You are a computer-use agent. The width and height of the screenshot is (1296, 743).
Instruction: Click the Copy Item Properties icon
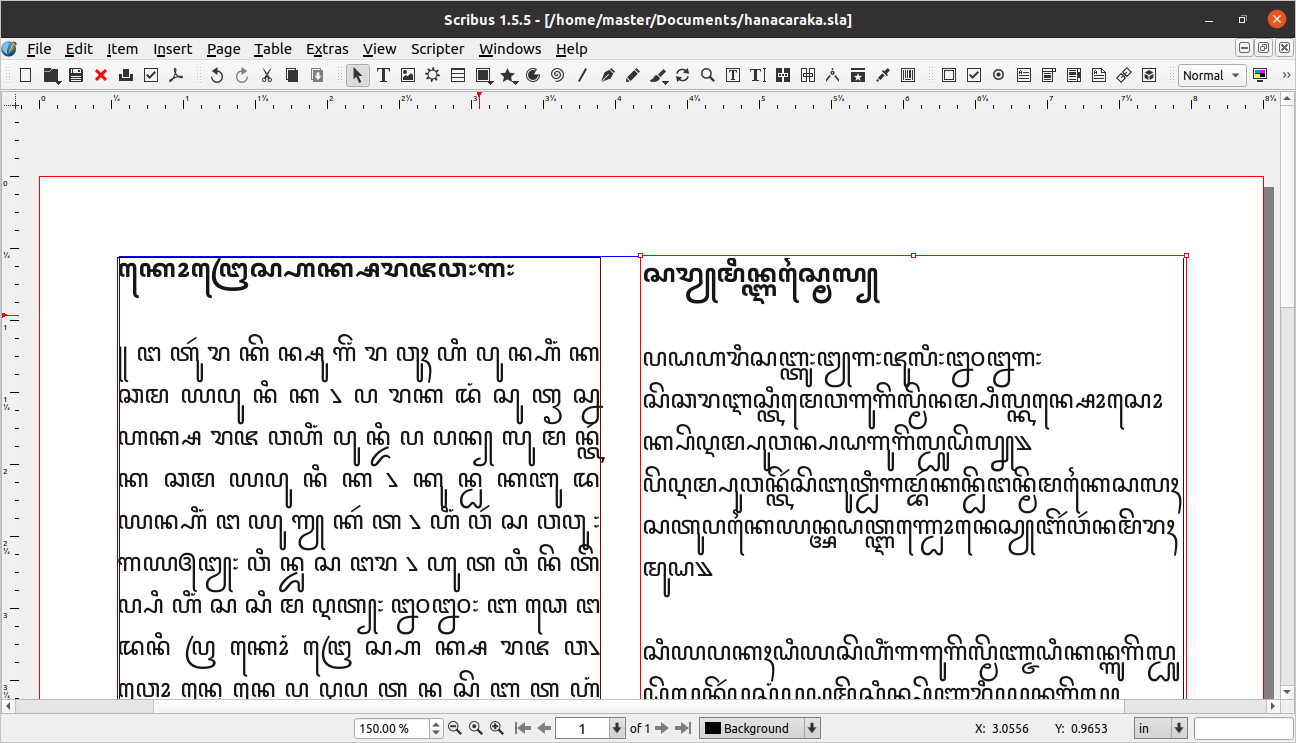pyautogui.click(x=858, y=75)
